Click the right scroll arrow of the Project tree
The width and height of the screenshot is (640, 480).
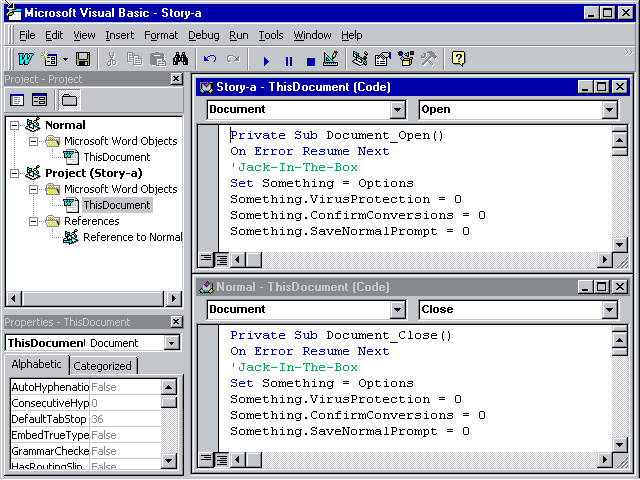point(174,299)
